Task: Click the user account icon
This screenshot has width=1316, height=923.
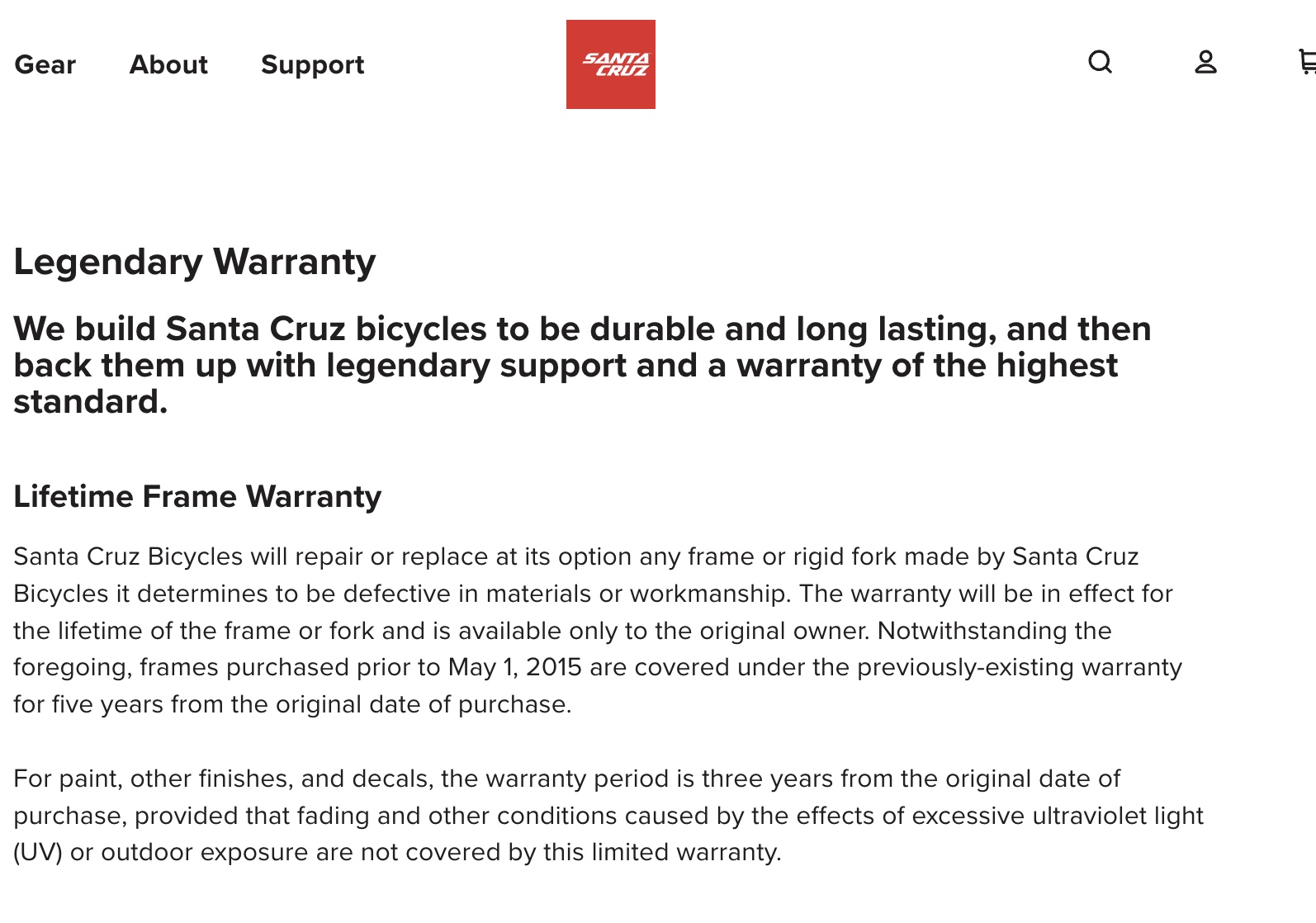Action: pyautogui.click(x=1205, y=62)
